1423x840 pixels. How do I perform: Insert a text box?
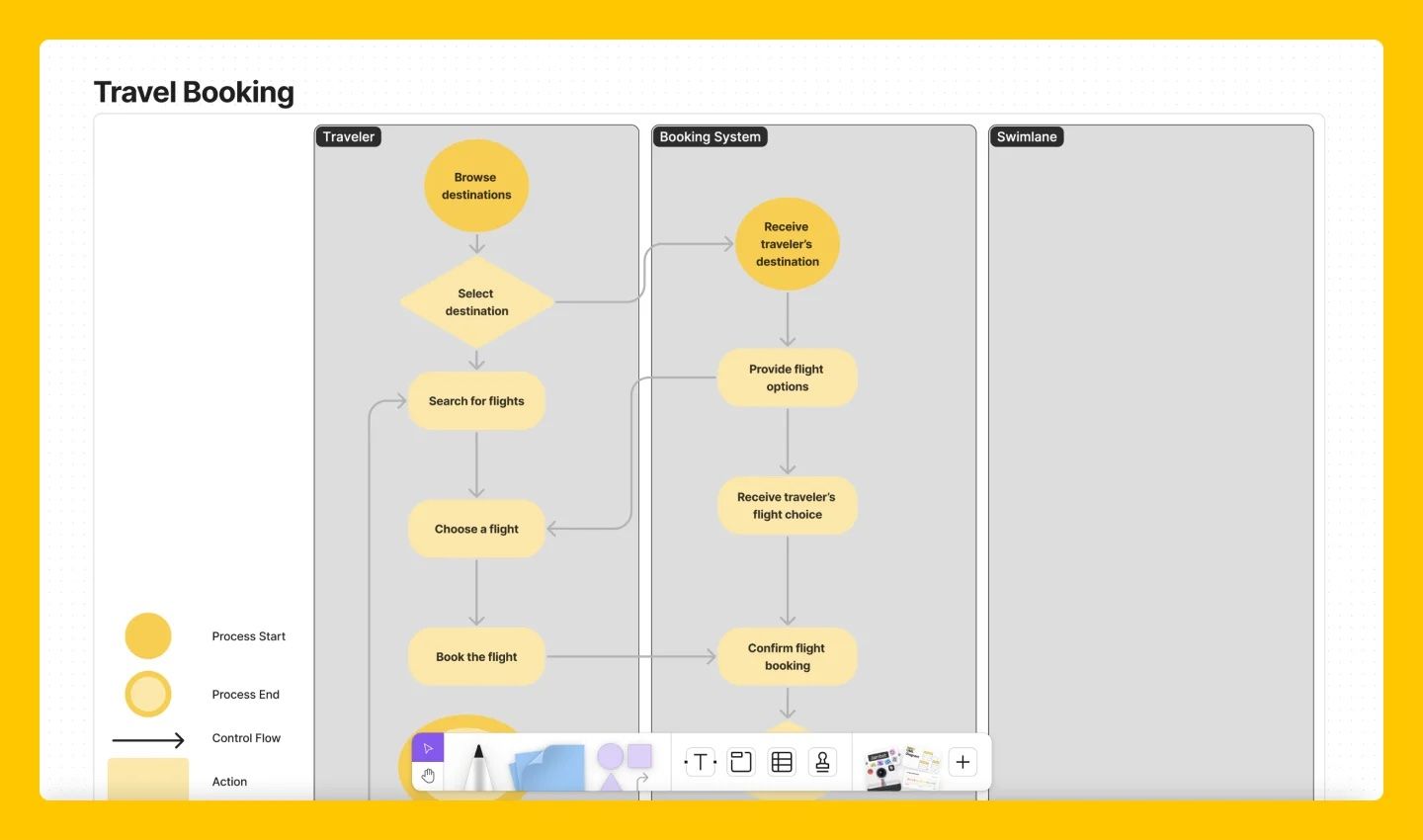click(x=700, y=761)
